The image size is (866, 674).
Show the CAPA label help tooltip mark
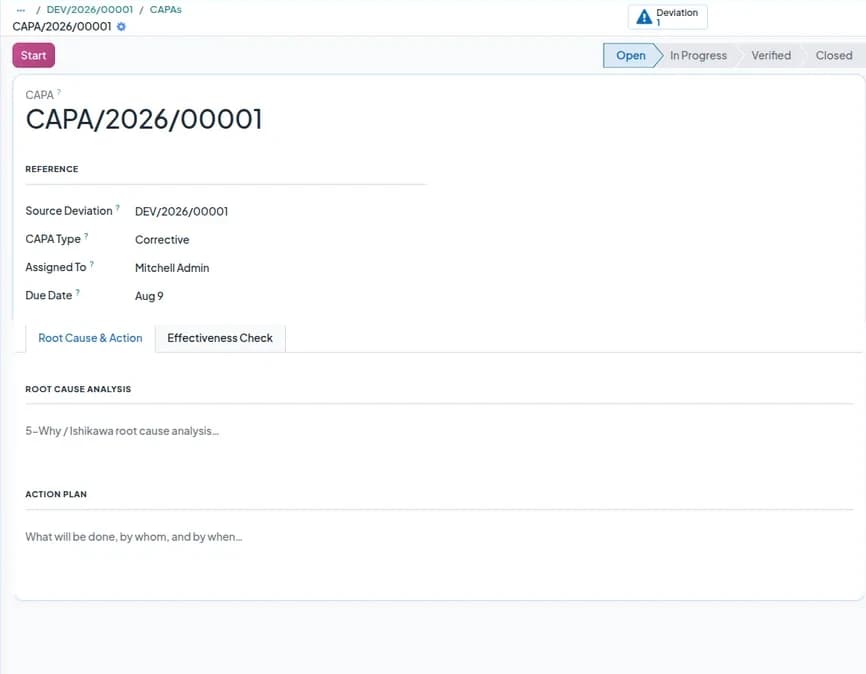point(59,92)
